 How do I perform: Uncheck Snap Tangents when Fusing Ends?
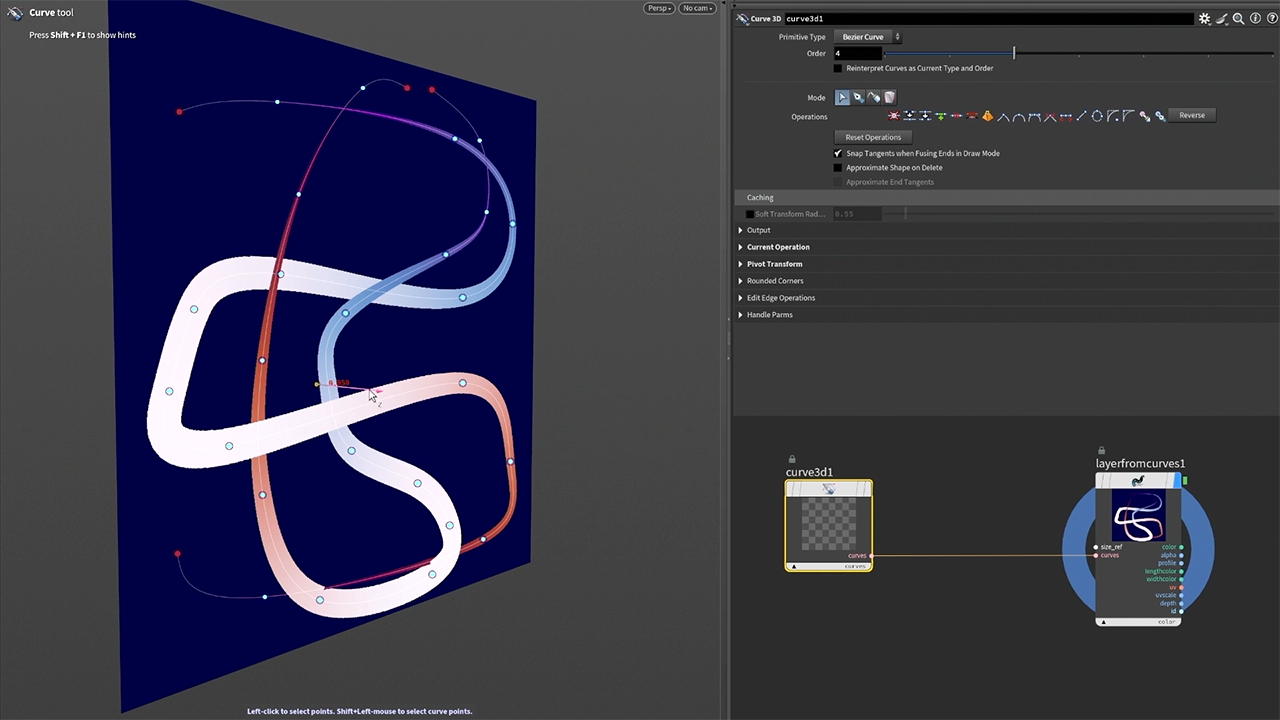[x=838, y=153]
